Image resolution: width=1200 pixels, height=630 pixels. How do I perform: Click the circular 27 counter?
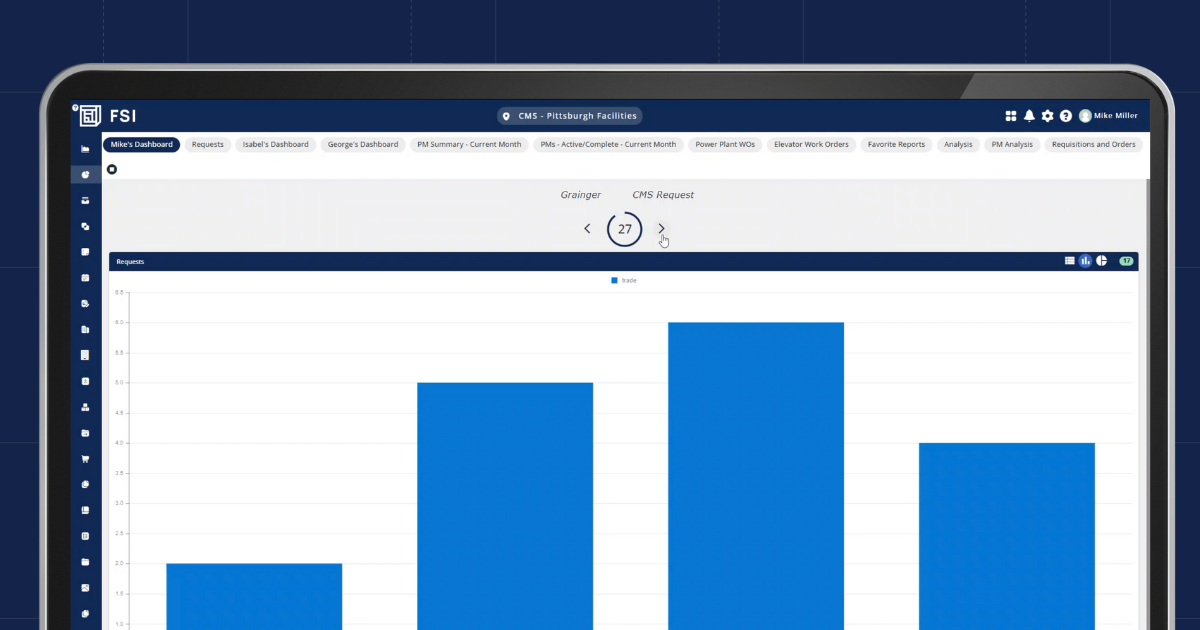625,229
